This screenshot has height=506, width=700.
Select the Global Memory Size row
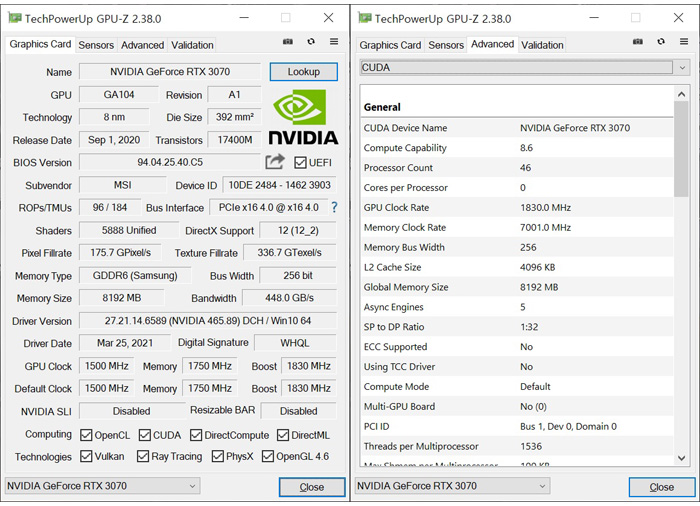click(x=517, y=287)
